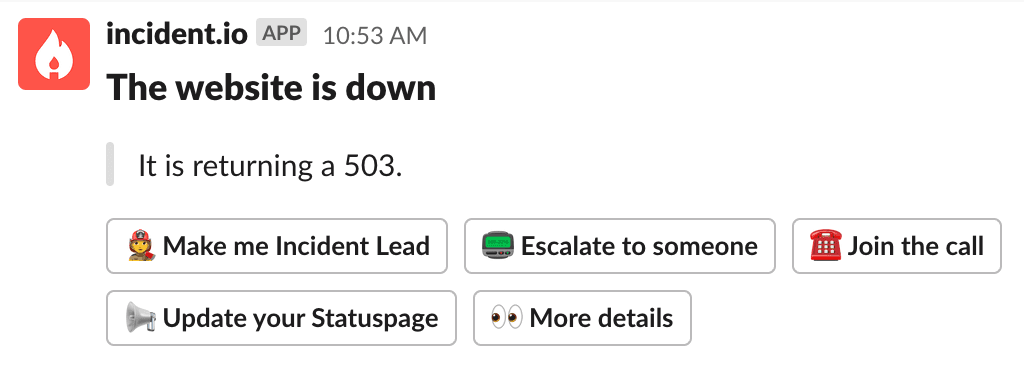Claim the role with Make me Incident Lead
This screenshot has width=1024, height=366.
(x=277, y=246)
